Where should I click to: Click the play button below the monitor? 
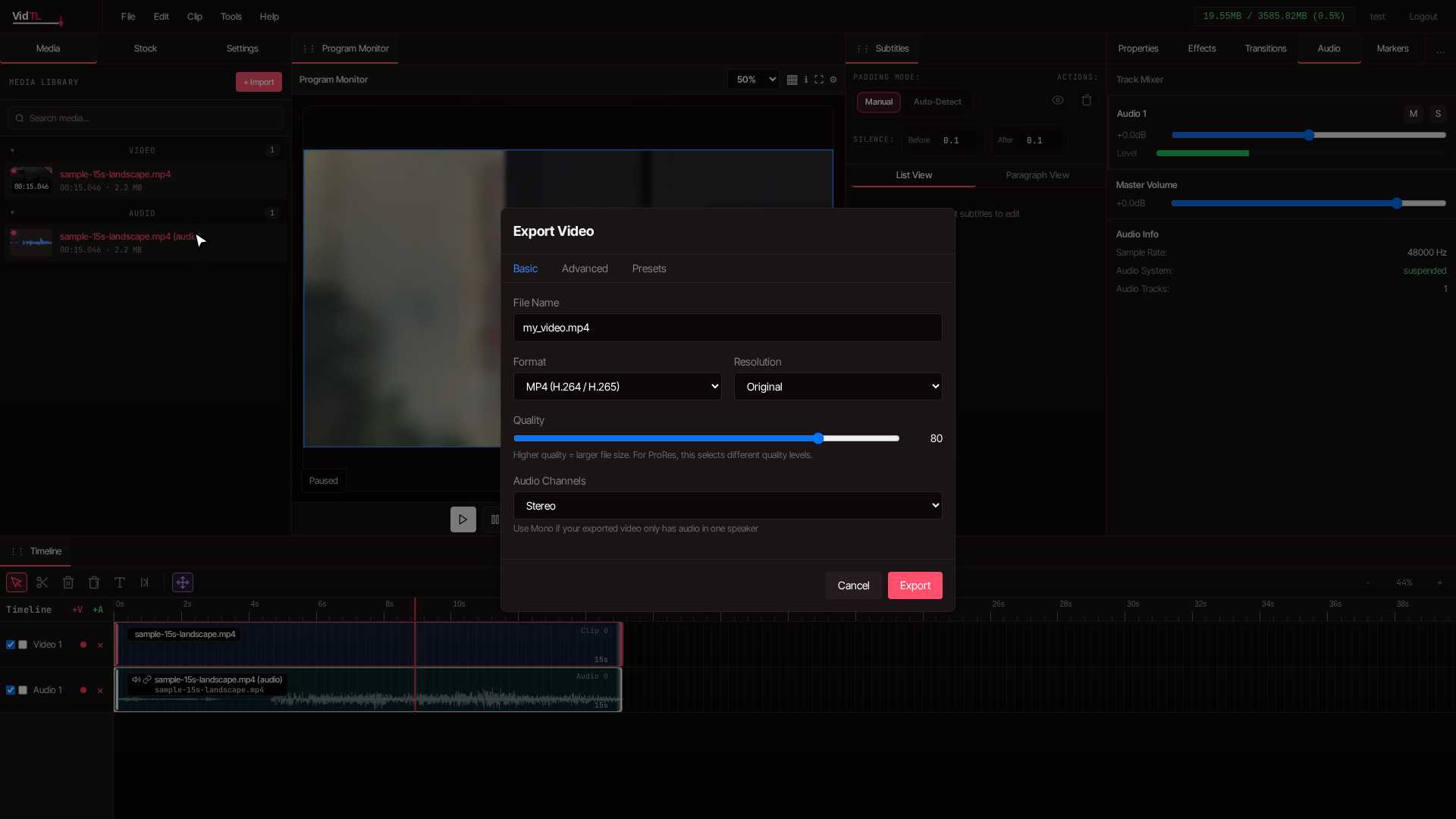pos(463,519)
